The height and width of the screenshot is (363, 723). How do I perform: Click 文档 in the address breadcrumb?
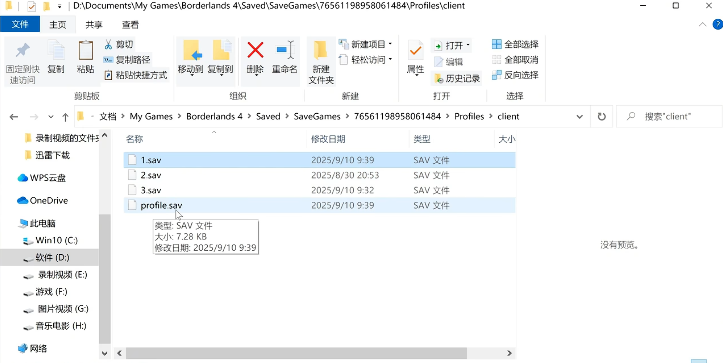pos(108,117)
